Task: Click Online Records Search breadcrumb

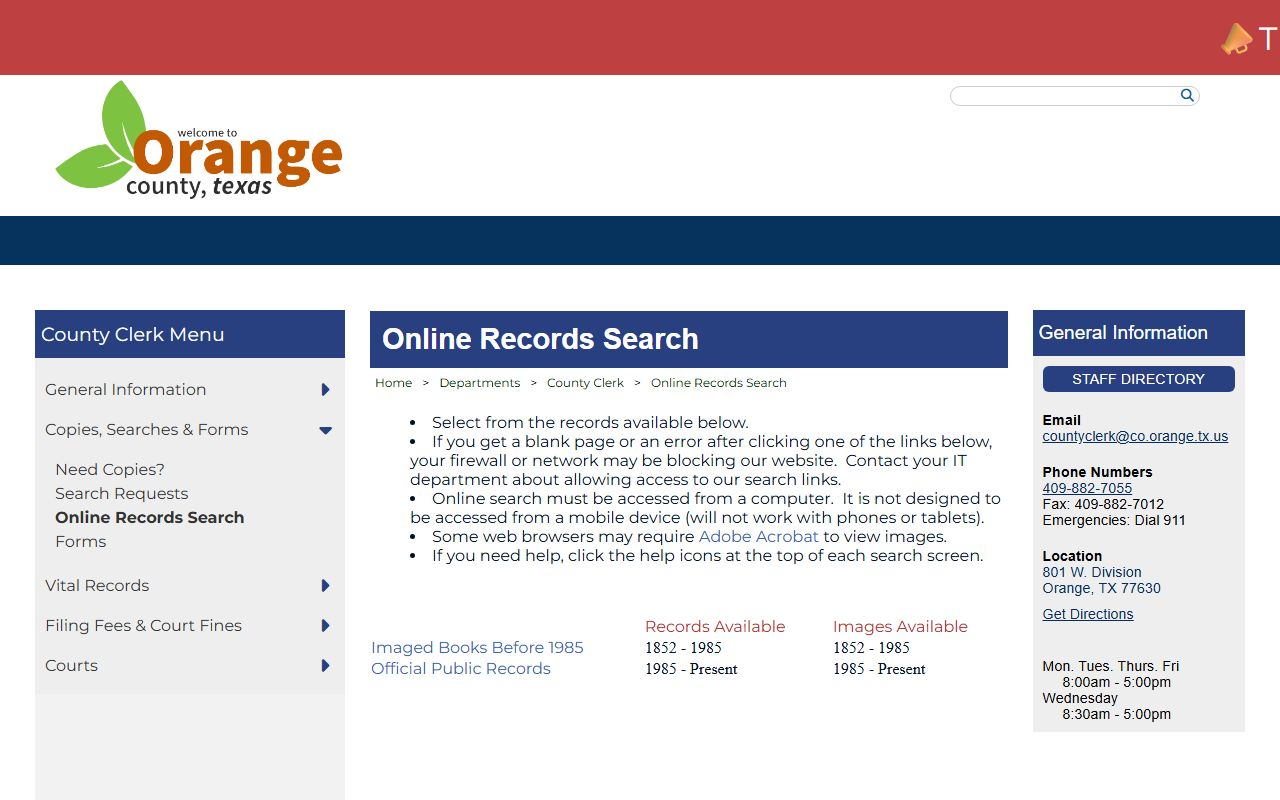Action: [719, 383]
